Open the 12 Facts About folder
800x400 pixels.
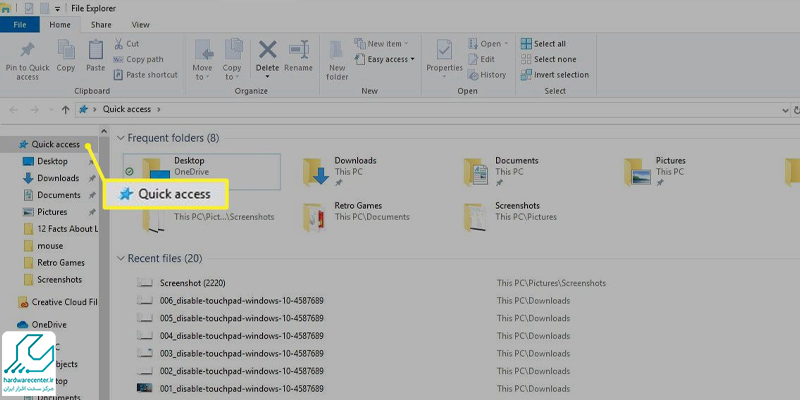pos(61,229)
